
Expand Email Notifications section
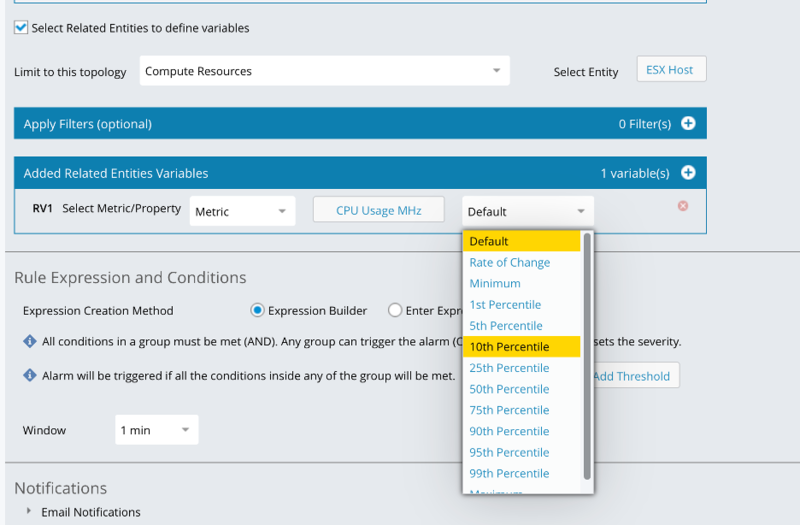click(x=29, y=511)
